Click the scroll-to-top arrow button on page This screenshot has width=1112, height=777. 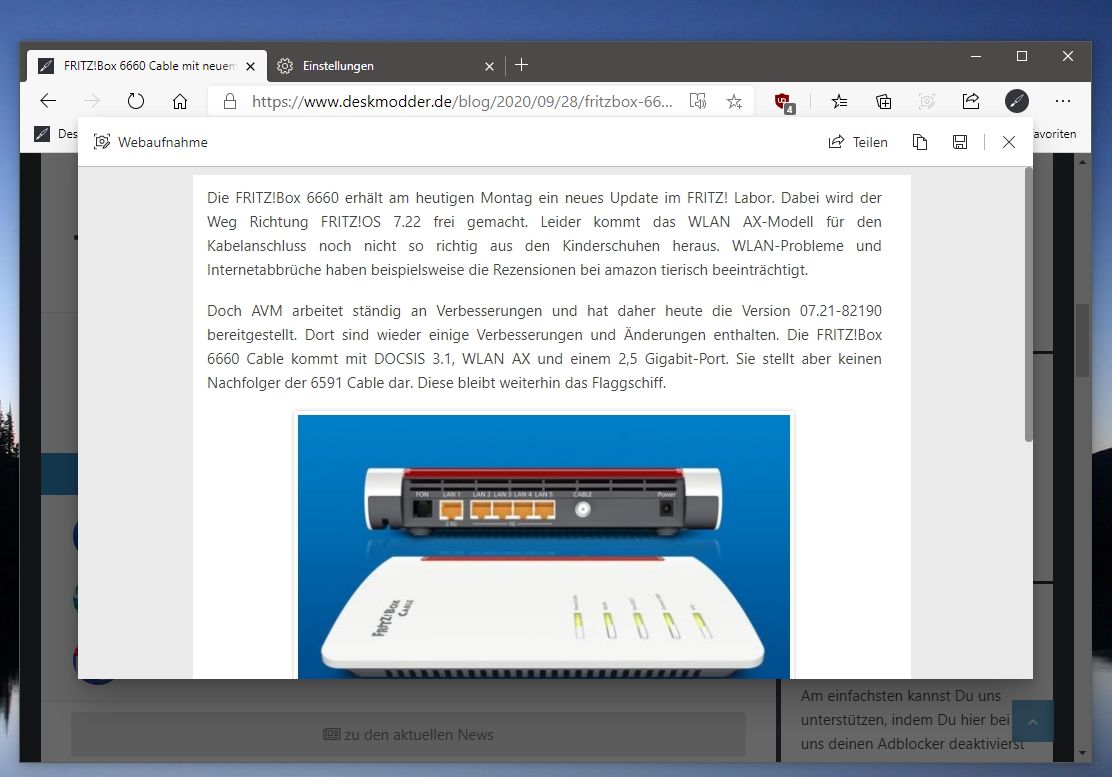pyautogui.click(x=1033, y=721)
